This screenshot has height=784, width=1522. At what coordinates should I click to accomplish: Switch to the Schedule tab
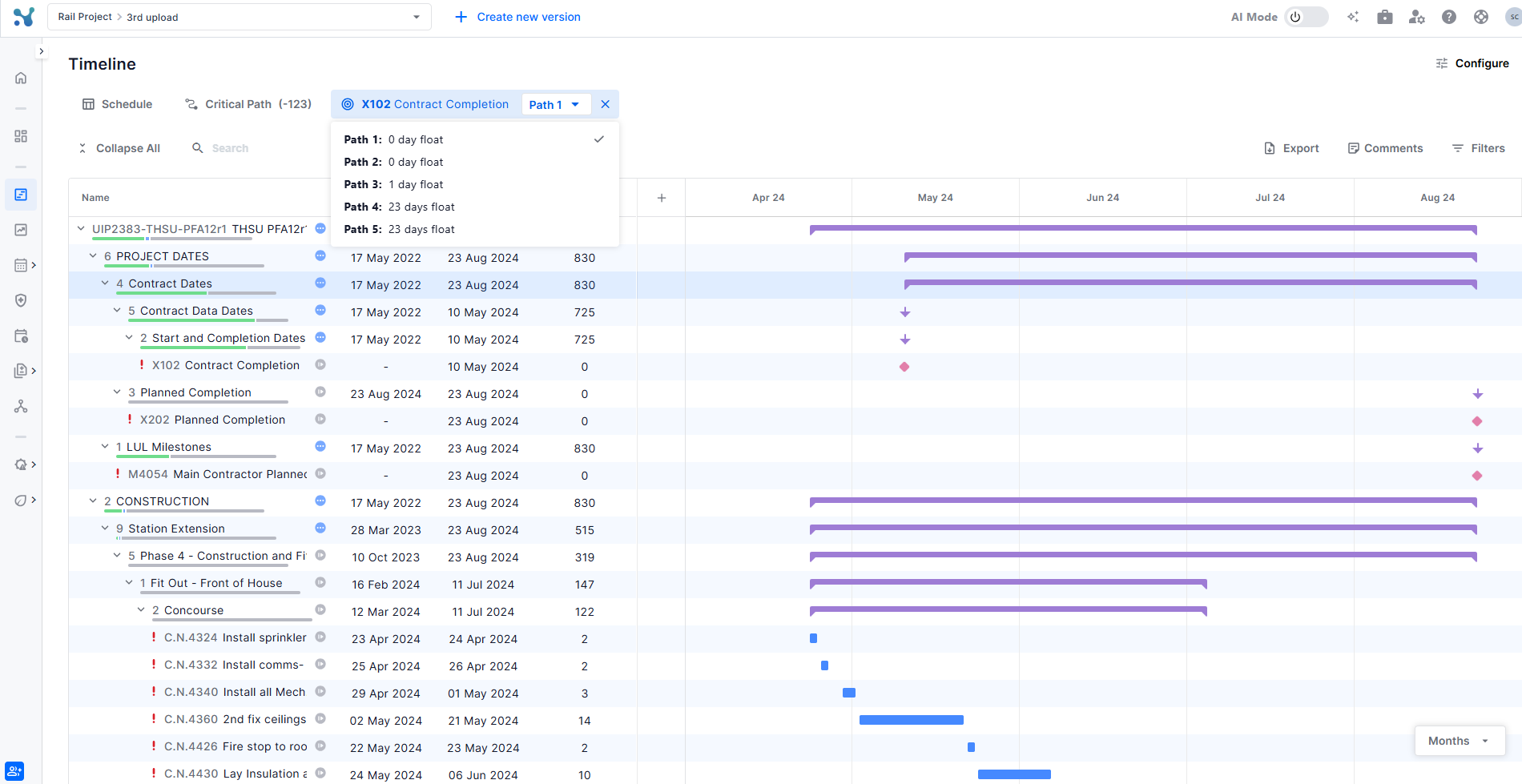(117, 104)
